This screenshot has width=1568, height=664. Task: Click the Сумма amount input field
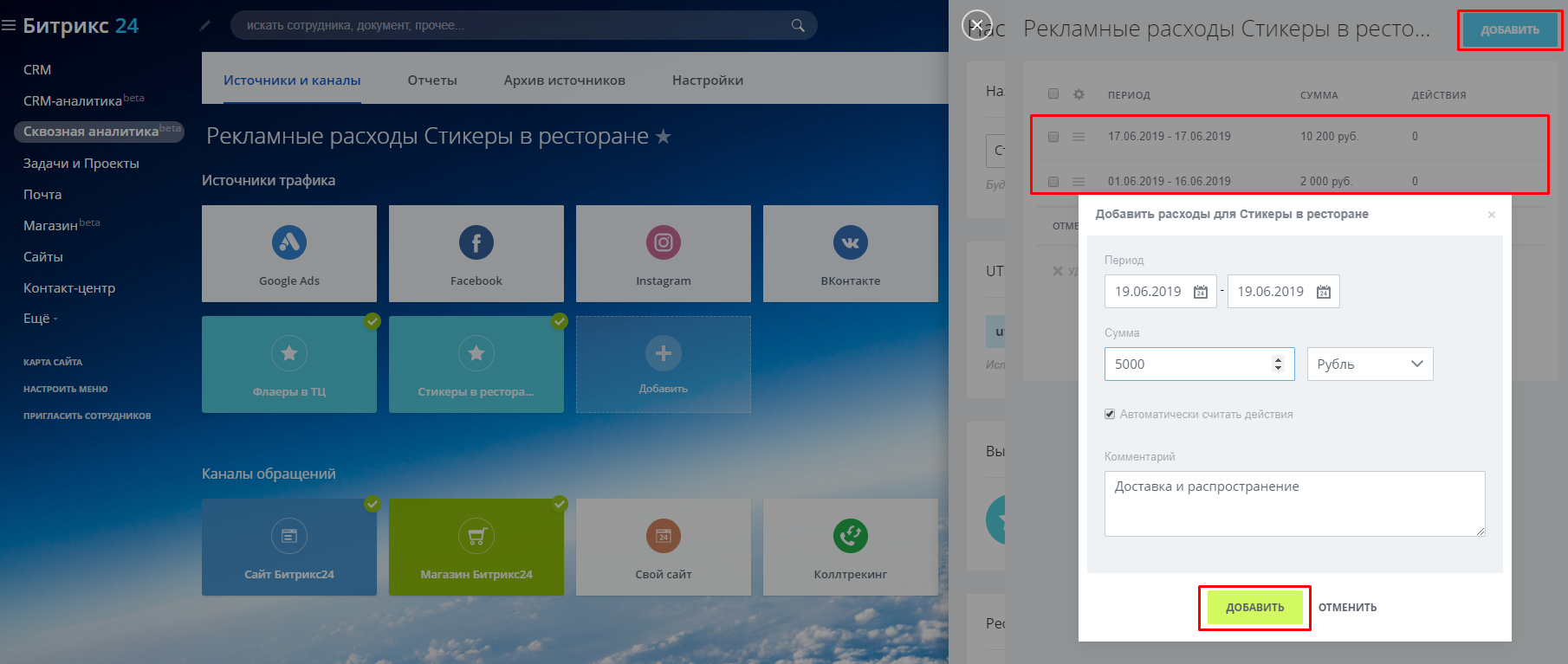(1199, 364)
